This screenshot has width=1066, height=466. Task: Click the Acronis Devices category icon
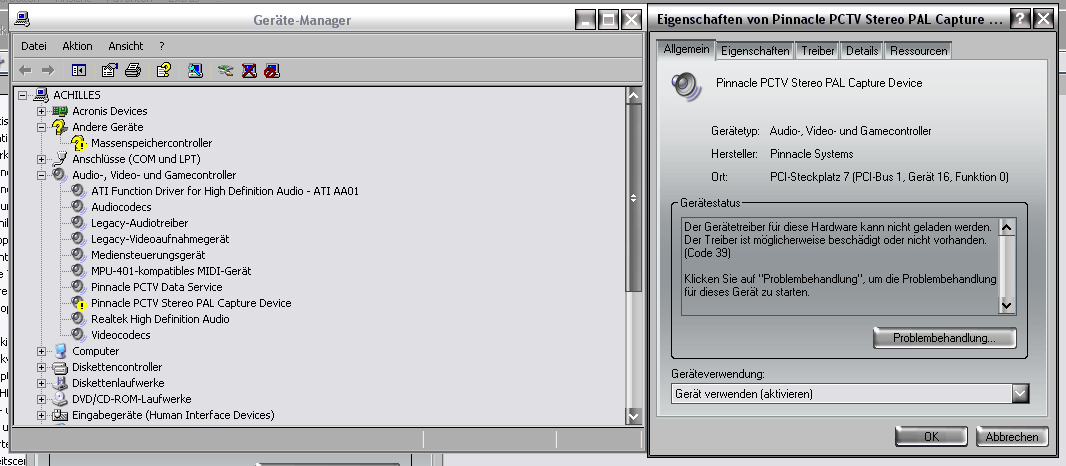coord(60,111)
